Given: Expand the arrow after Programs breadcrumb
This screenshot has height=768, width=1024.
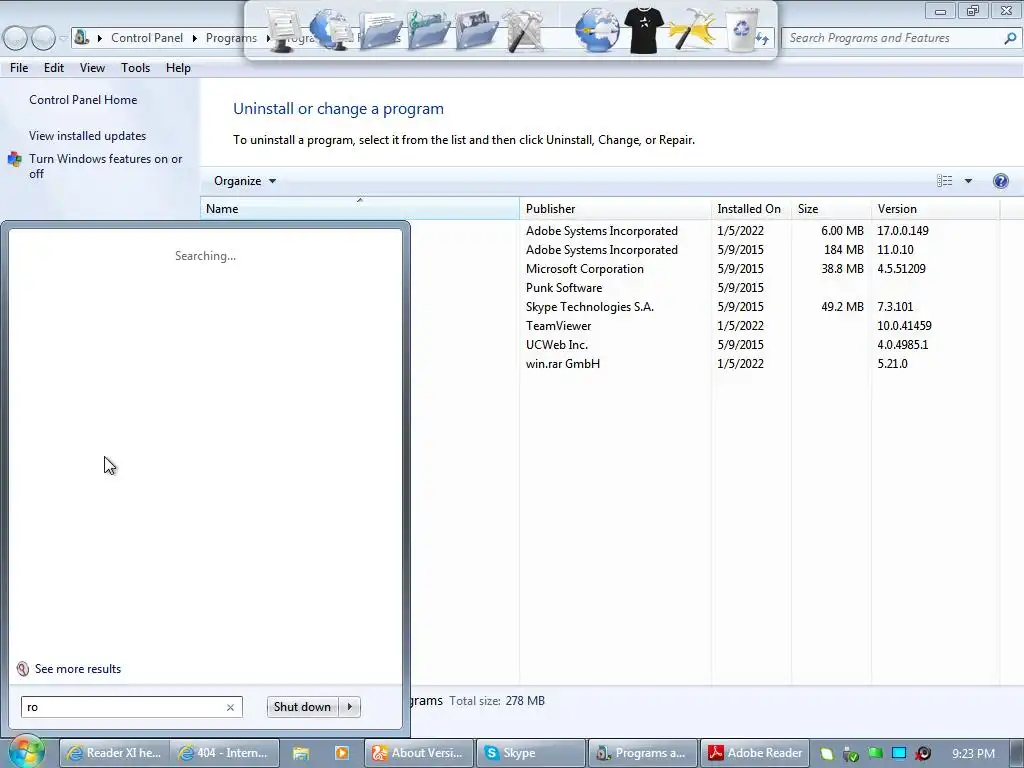Looking at the screenshot, I should coord(268,38).
